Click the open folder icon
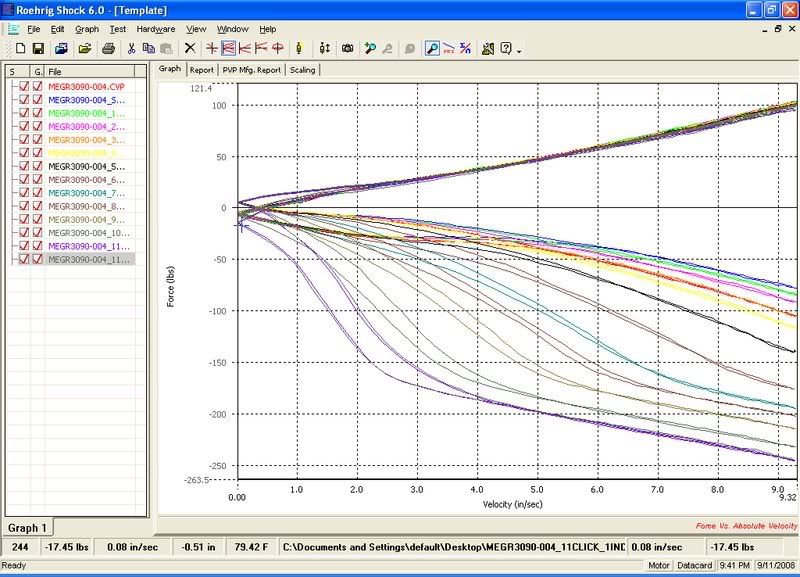Image resolution: width=800 pixels, height=577 pixels. point(85,48)
